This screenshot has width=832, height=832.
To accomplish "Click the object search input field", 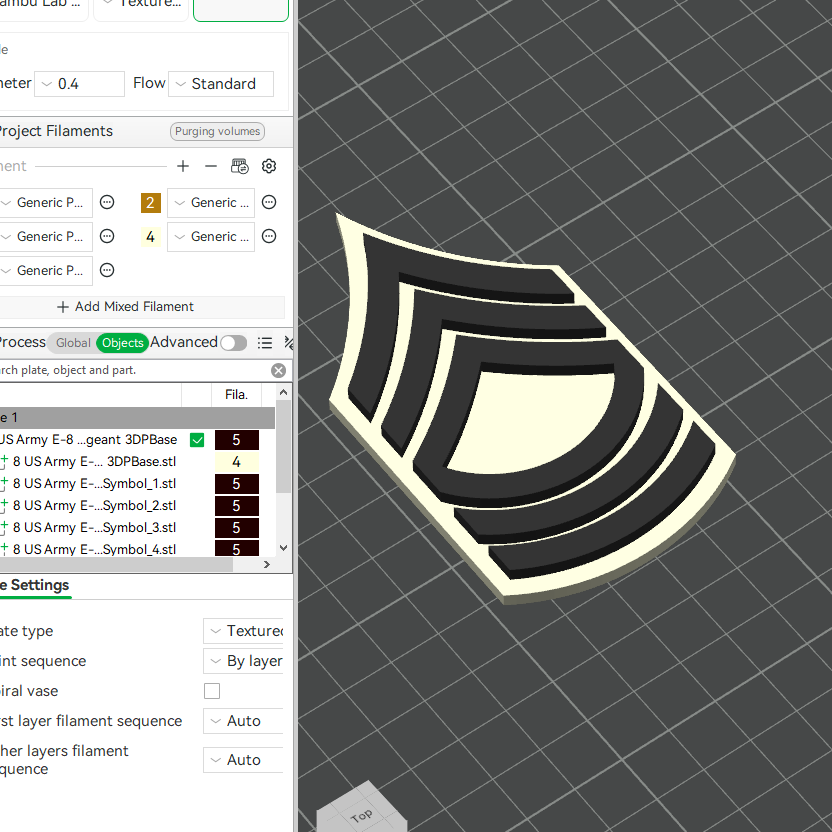I will pyautogui.click(x=133, y=370).
